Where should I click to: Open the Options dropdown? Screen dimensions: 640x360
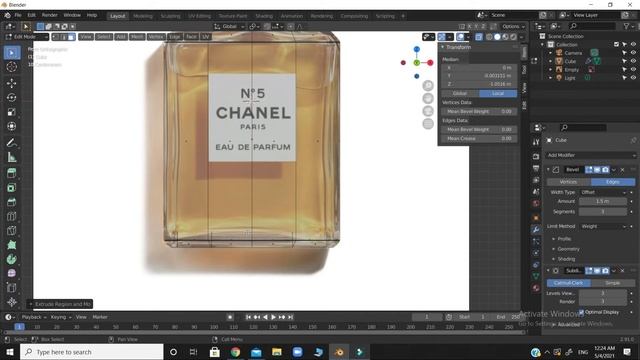[x=513, y=27]
